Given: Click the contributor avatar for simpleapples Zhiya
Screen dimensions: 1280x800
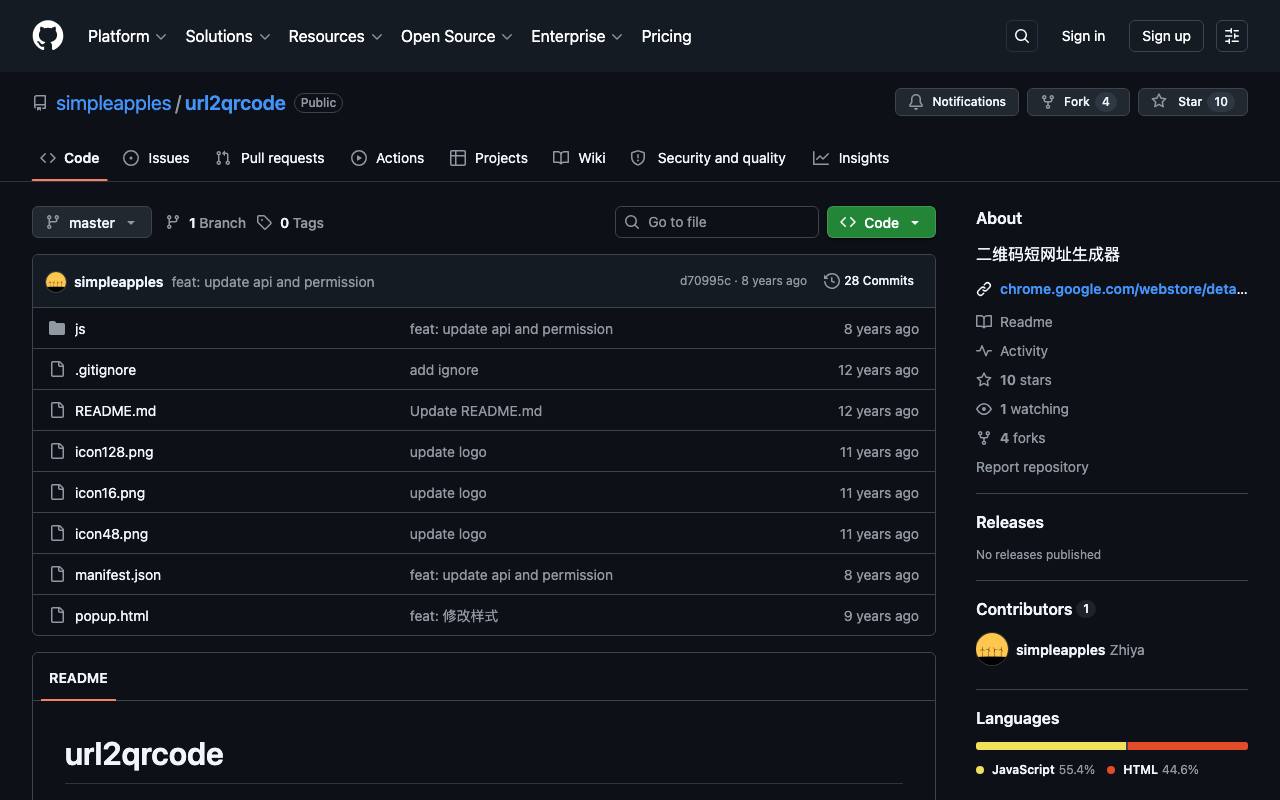Looking at the screenshot, I should tap(992, 650).
